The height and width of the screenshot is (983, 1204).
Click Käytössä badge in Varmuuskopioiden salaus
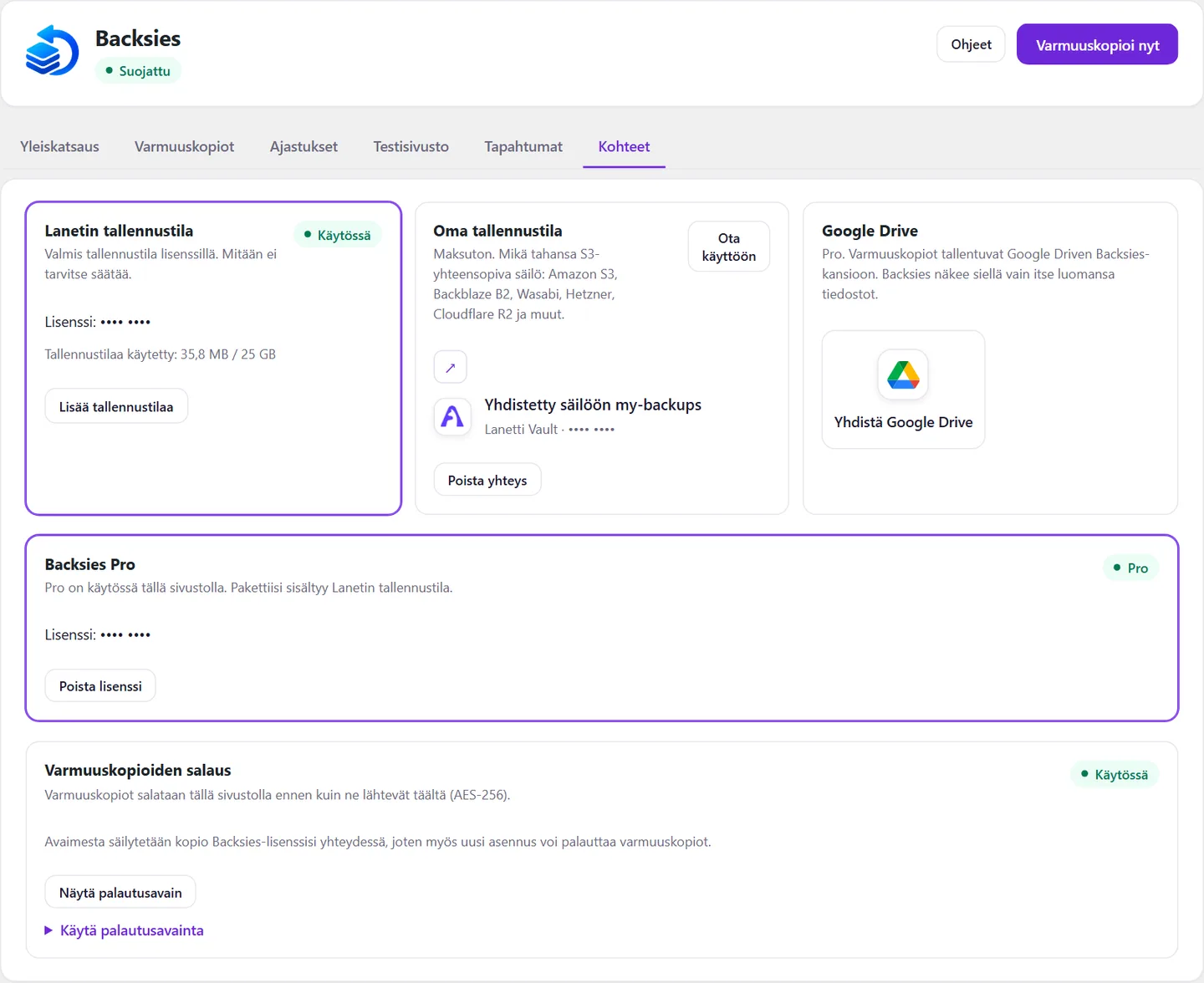1115,775
